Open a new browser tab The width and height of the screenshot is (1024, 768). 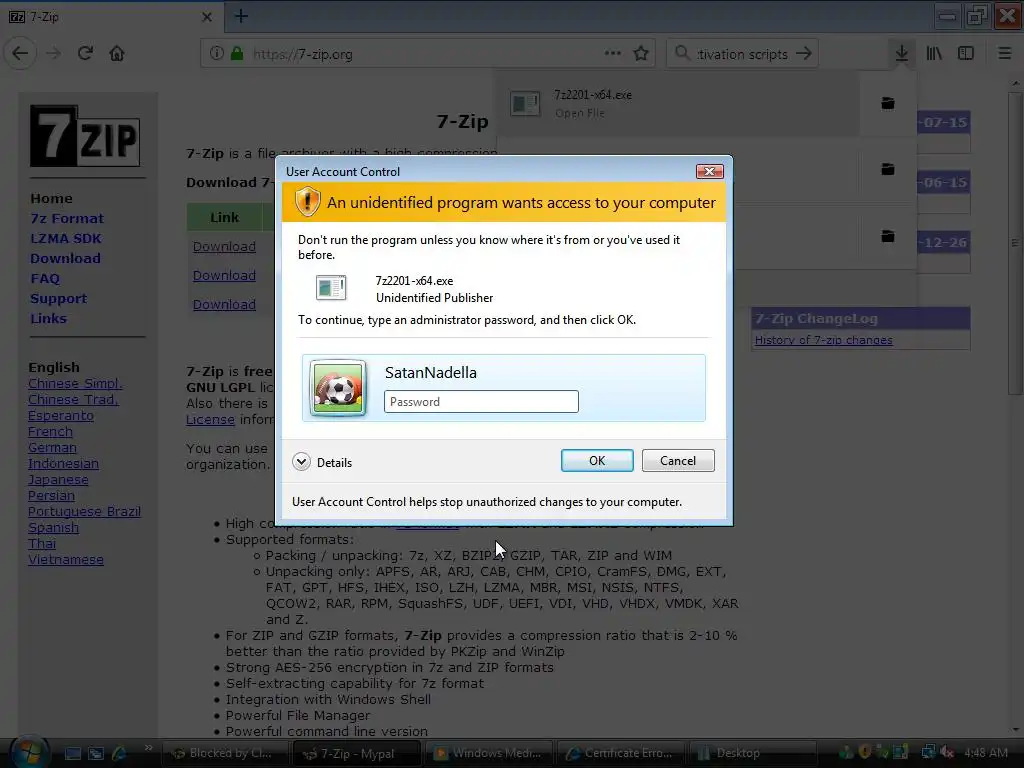241,16
